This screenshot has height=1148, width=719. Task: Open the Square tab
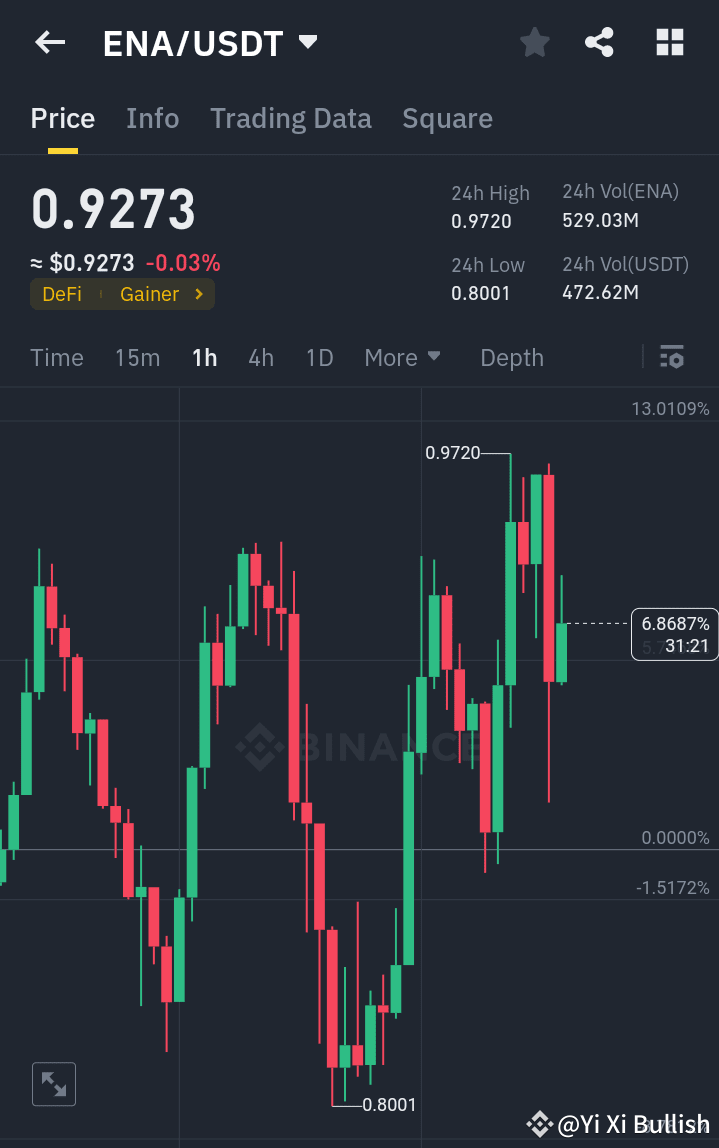coord(447,118)
